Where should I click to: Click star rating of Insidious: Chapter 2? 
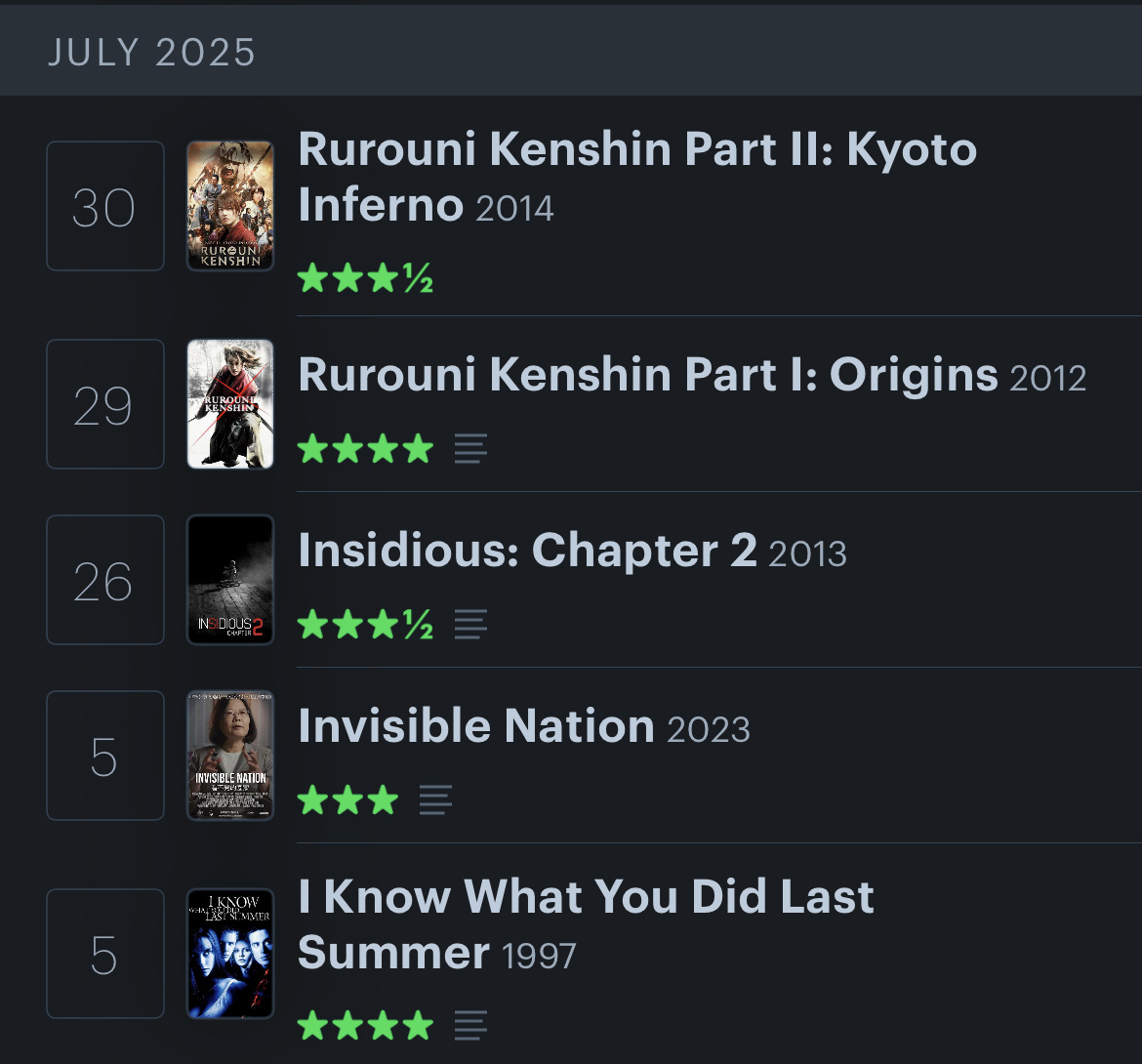[366, 624]
